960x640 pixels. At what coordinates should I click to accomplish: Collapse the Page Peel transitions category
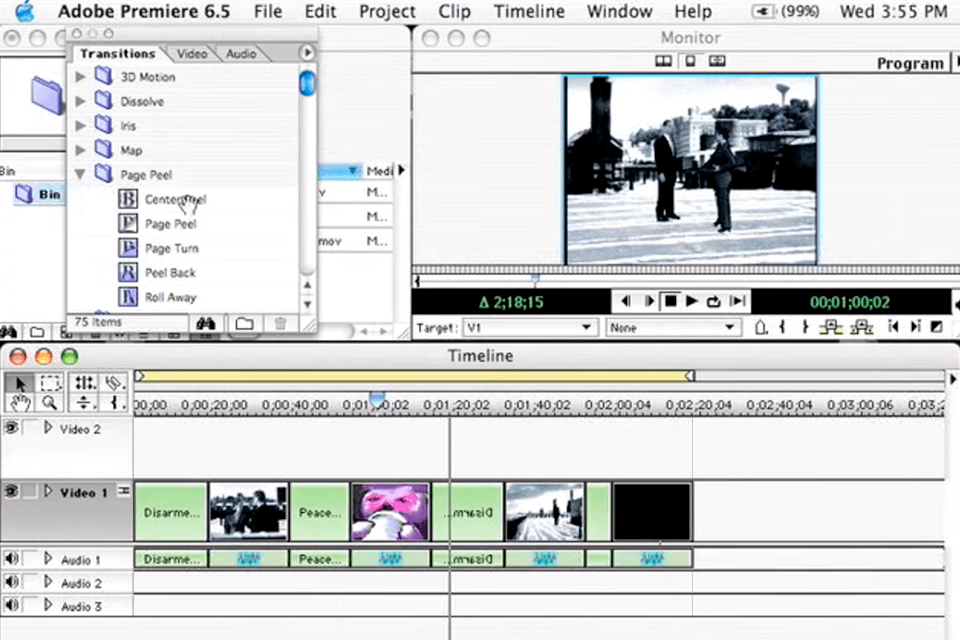(x=80, y=174)
